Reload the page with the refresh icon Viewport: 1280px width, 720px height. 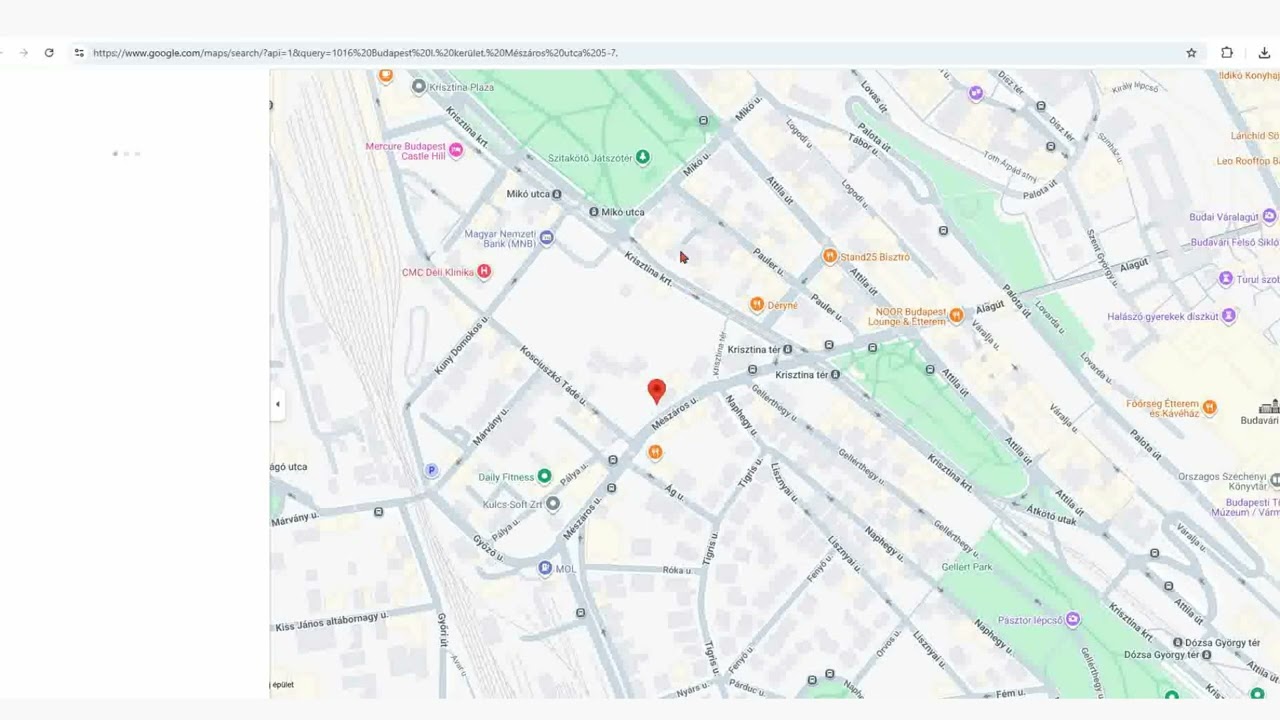49,53
